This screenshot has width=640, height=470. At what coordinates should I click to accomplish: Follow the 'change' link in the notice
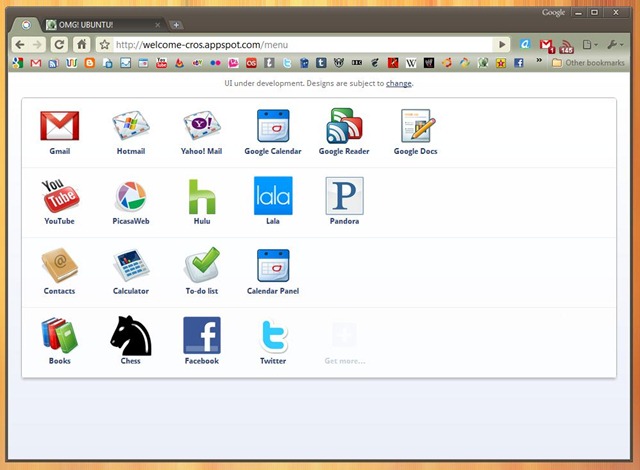pos(398,83)
